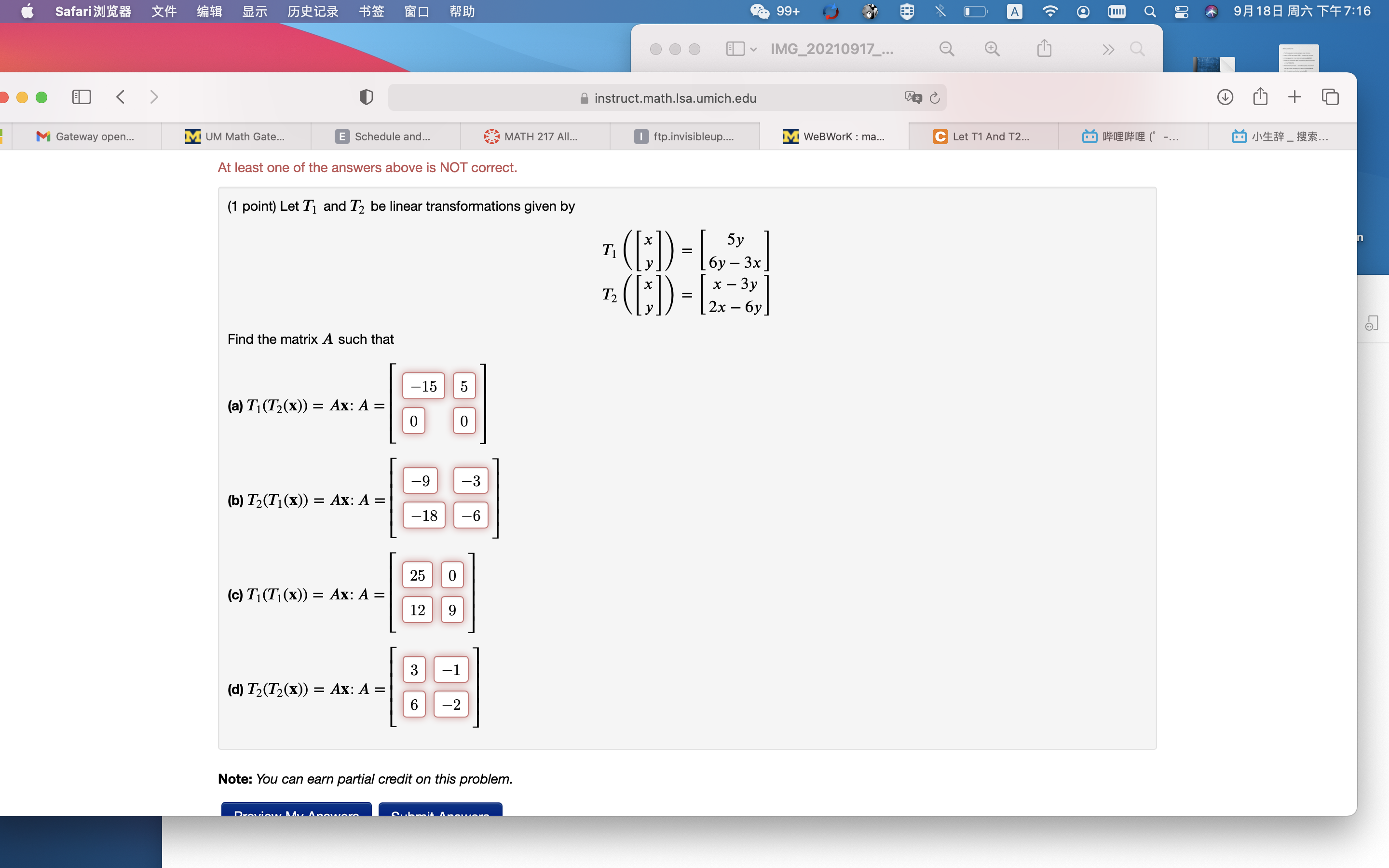Open the sidebar view options chevron in Preview
This screenshot has height=868, width=1389.
(753, 49)
